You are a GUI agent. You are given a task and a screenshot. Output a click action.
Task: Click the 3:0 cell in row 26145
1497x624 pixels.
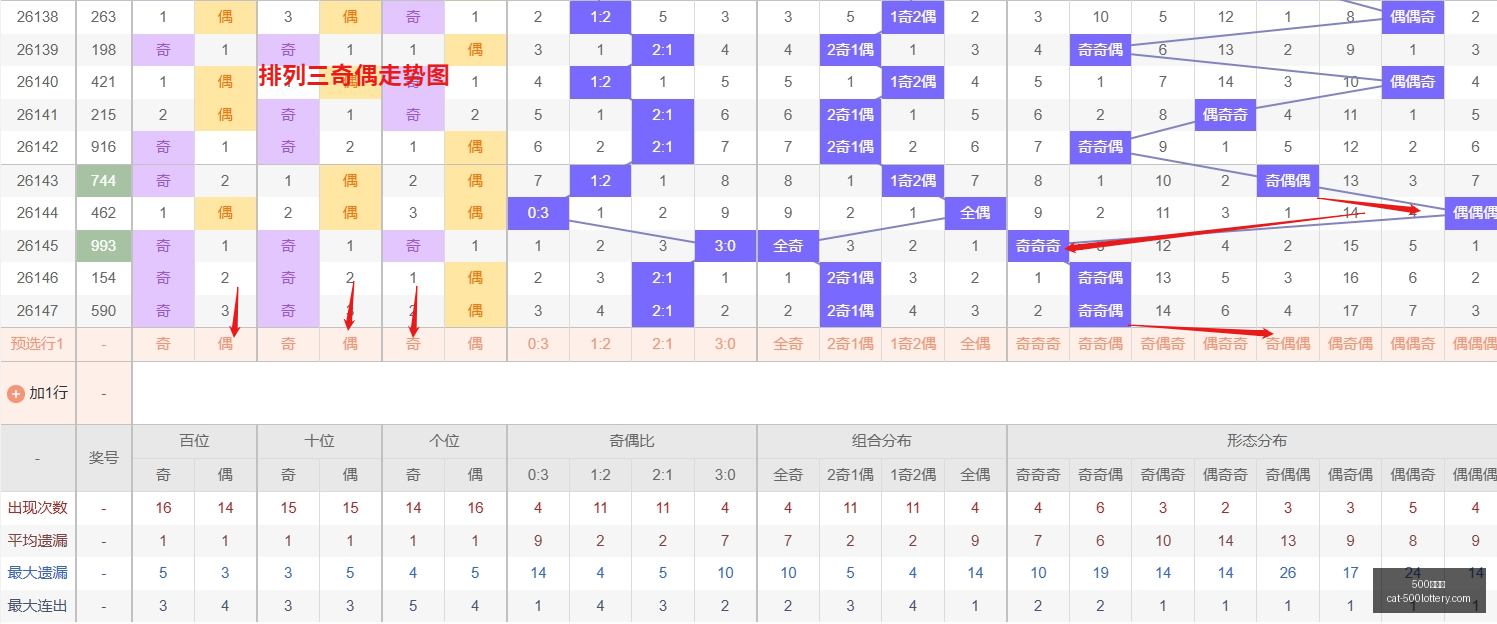click(x=725, y=246)
